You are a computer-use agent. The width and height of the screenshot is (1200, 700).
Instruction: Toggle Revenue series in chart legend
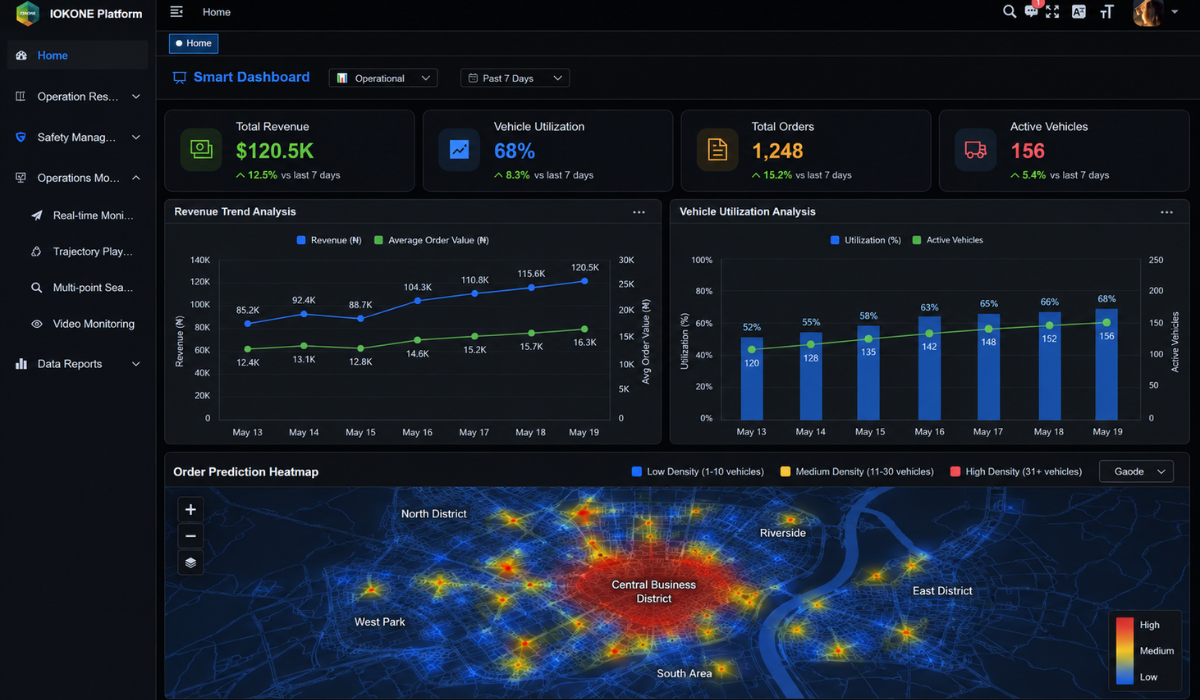329,240
